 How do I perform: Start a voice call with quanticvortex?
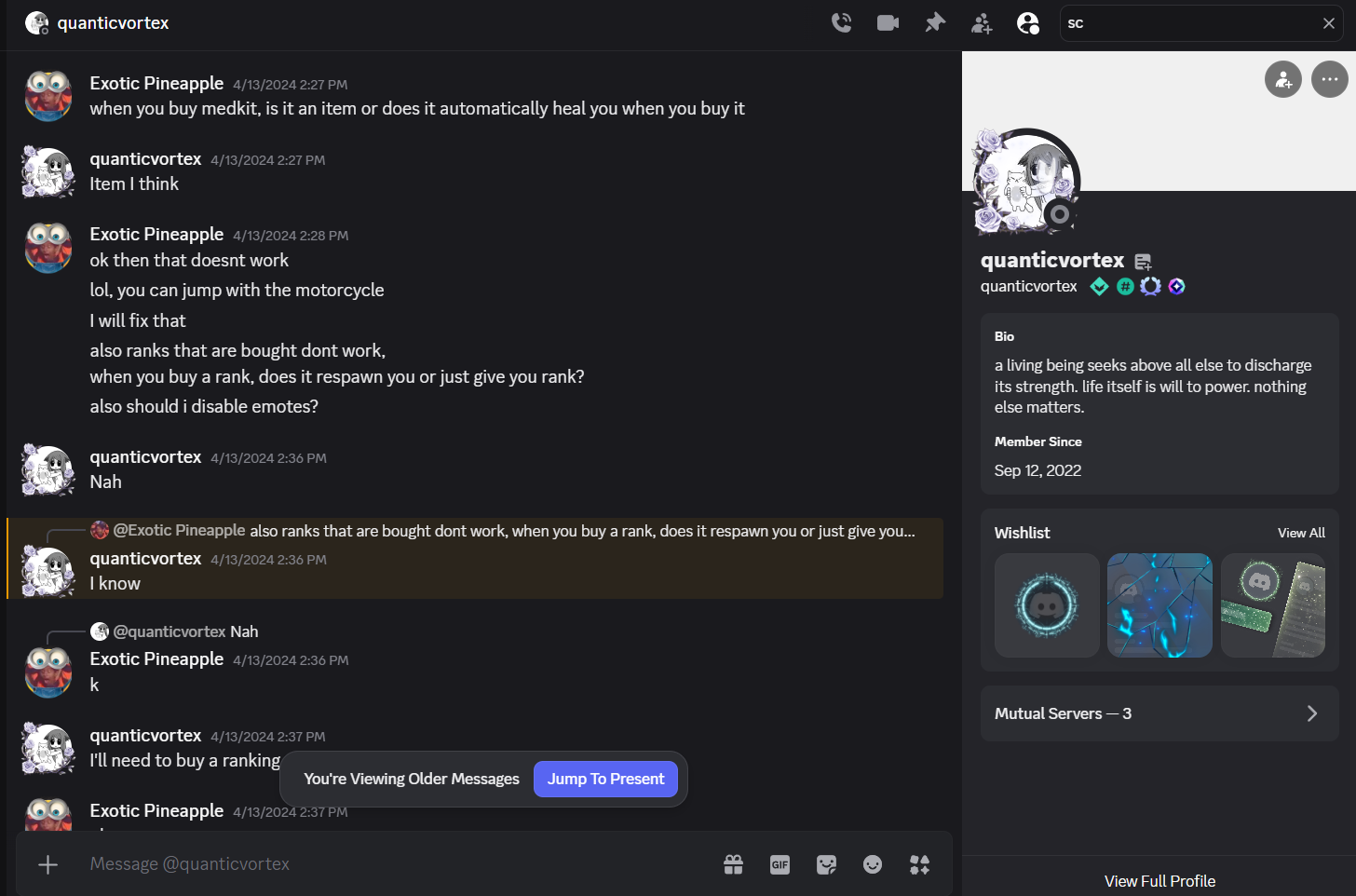(x=841, y=23)
